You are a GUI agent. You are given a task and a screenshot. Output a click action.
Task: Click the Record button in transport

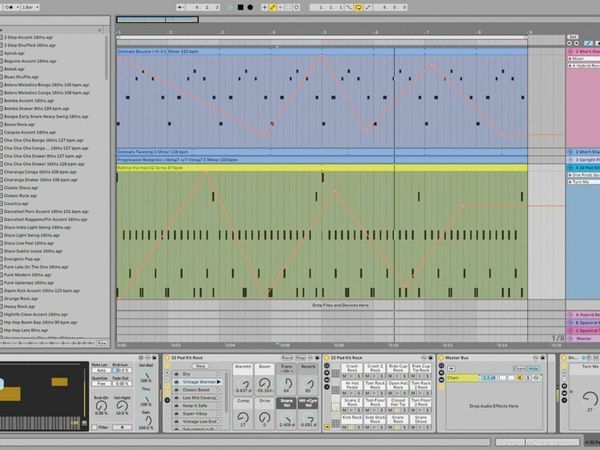tap(250, 7)
